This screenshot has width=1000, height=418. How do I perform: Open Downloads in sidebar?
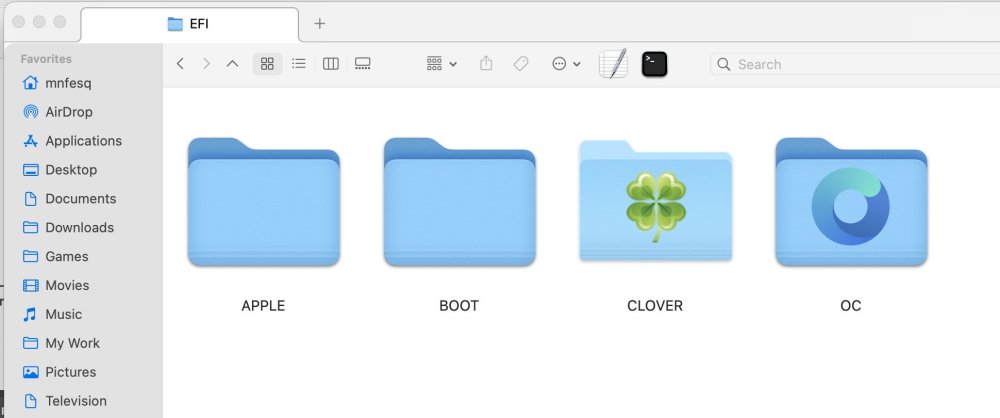point(68,227)
